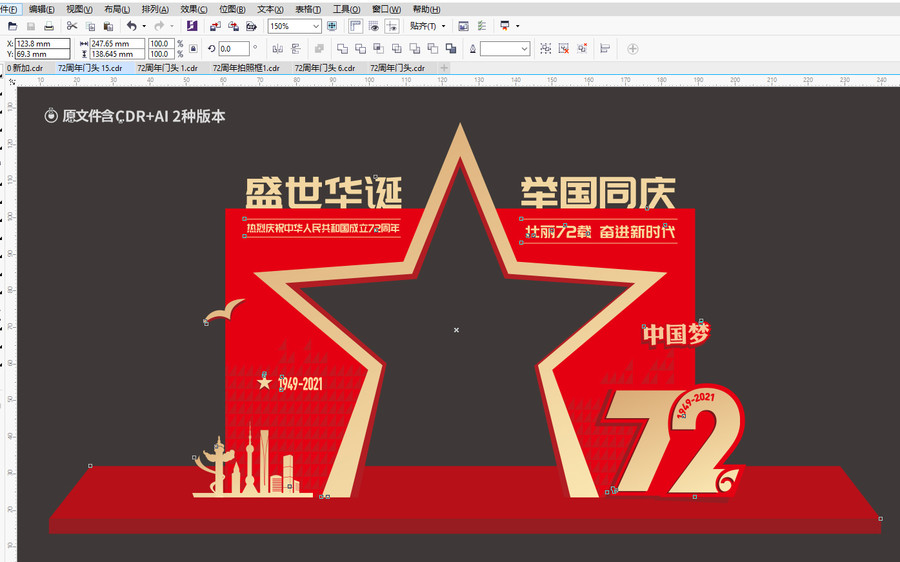Mirror the selection horizontally
The height and width of the screenshot is (562, 900).
(x=278, y=49)
